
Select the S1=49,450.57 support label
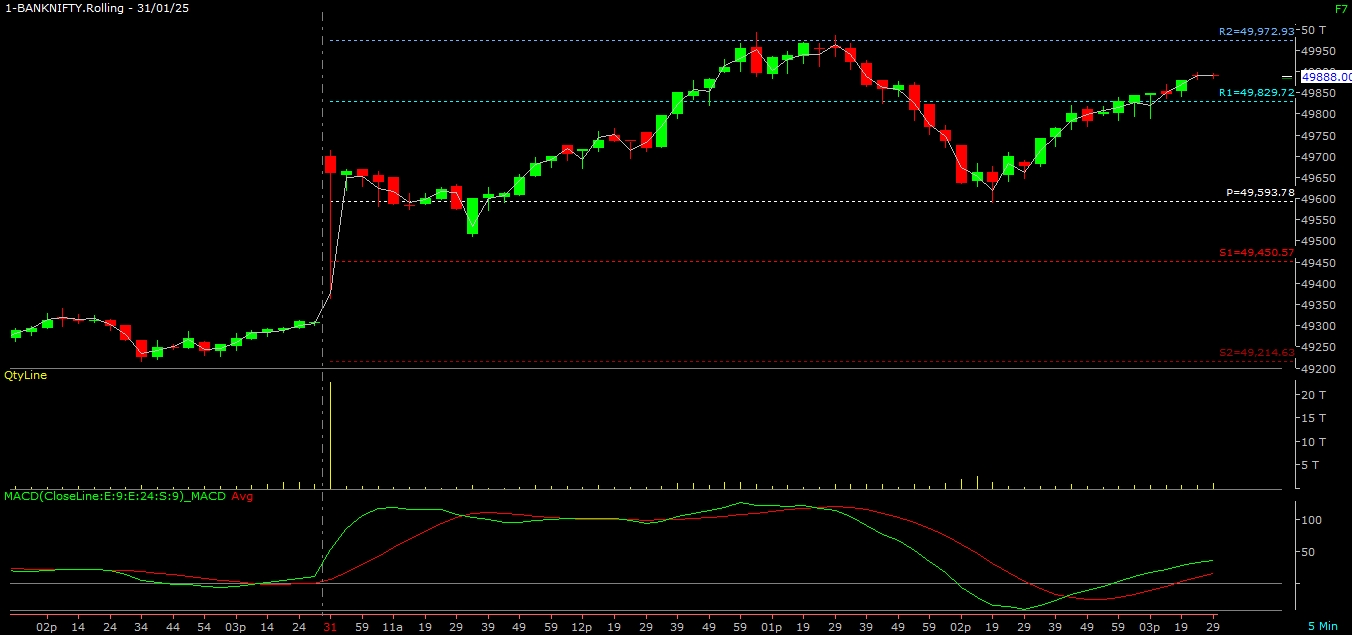click(1257, 253)
